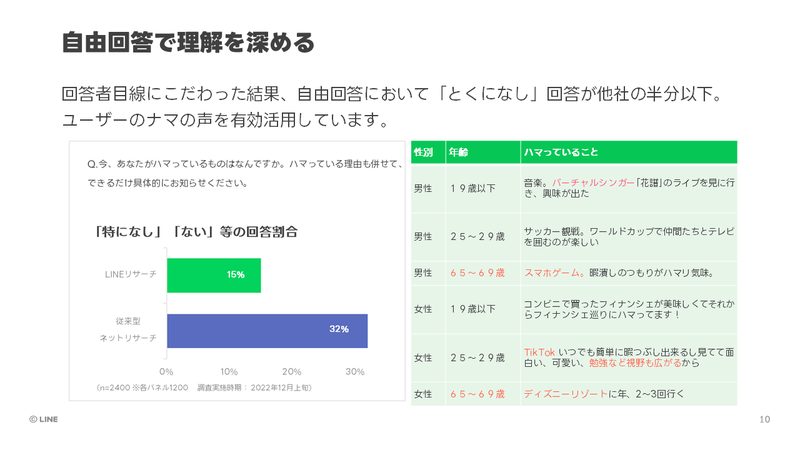
Task: Select the slide title 自由回答で理解を深める
Action: [188, 43]
